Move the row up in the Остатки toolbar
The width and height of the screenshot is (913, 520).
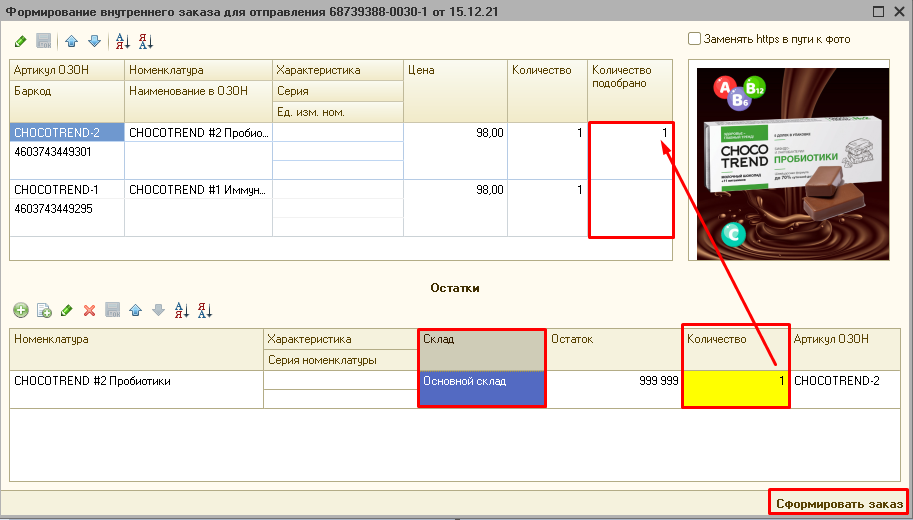(136, 310)
